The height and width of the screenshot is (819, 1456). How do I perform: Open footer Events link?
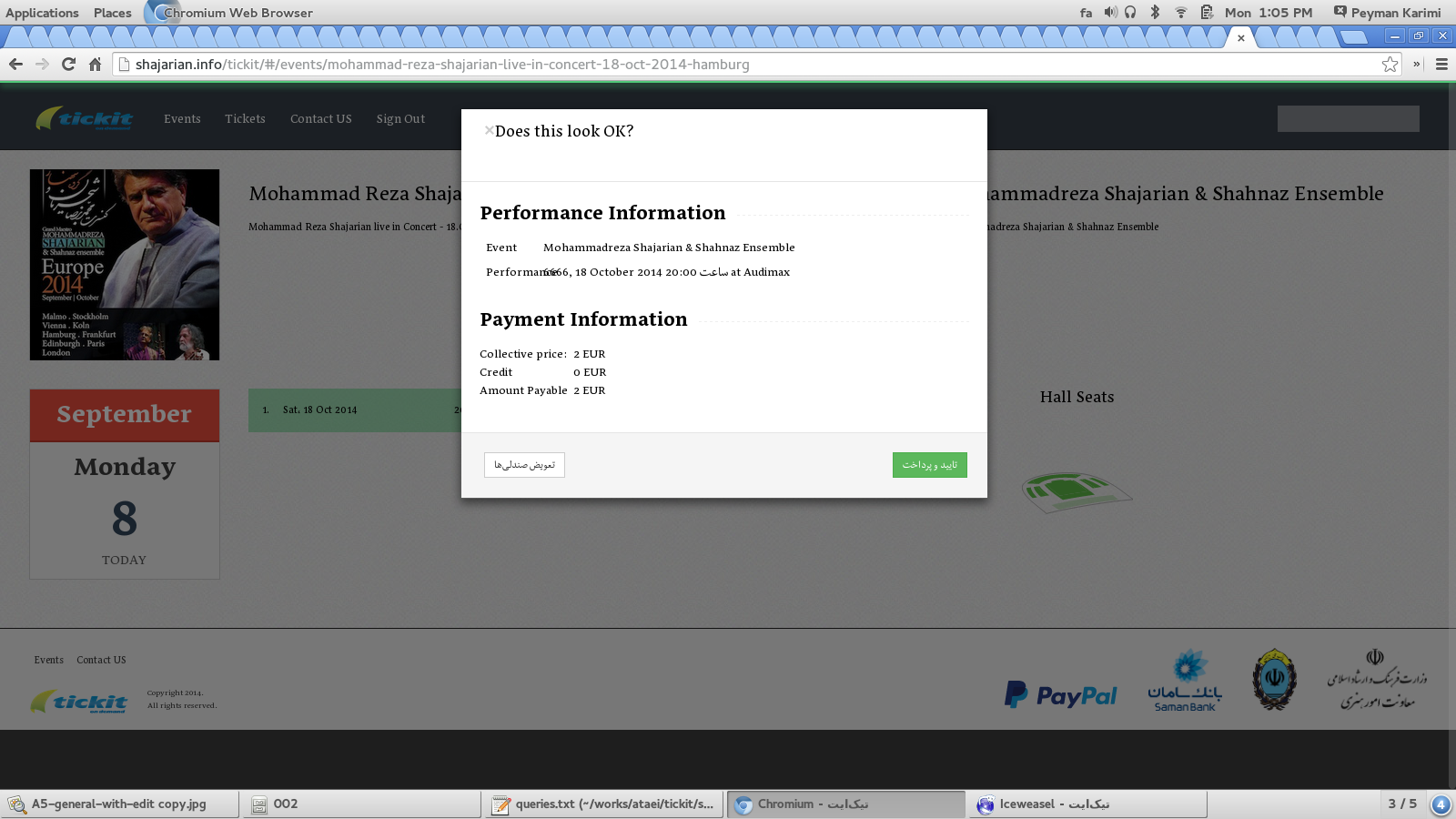(x=49, y=660)
